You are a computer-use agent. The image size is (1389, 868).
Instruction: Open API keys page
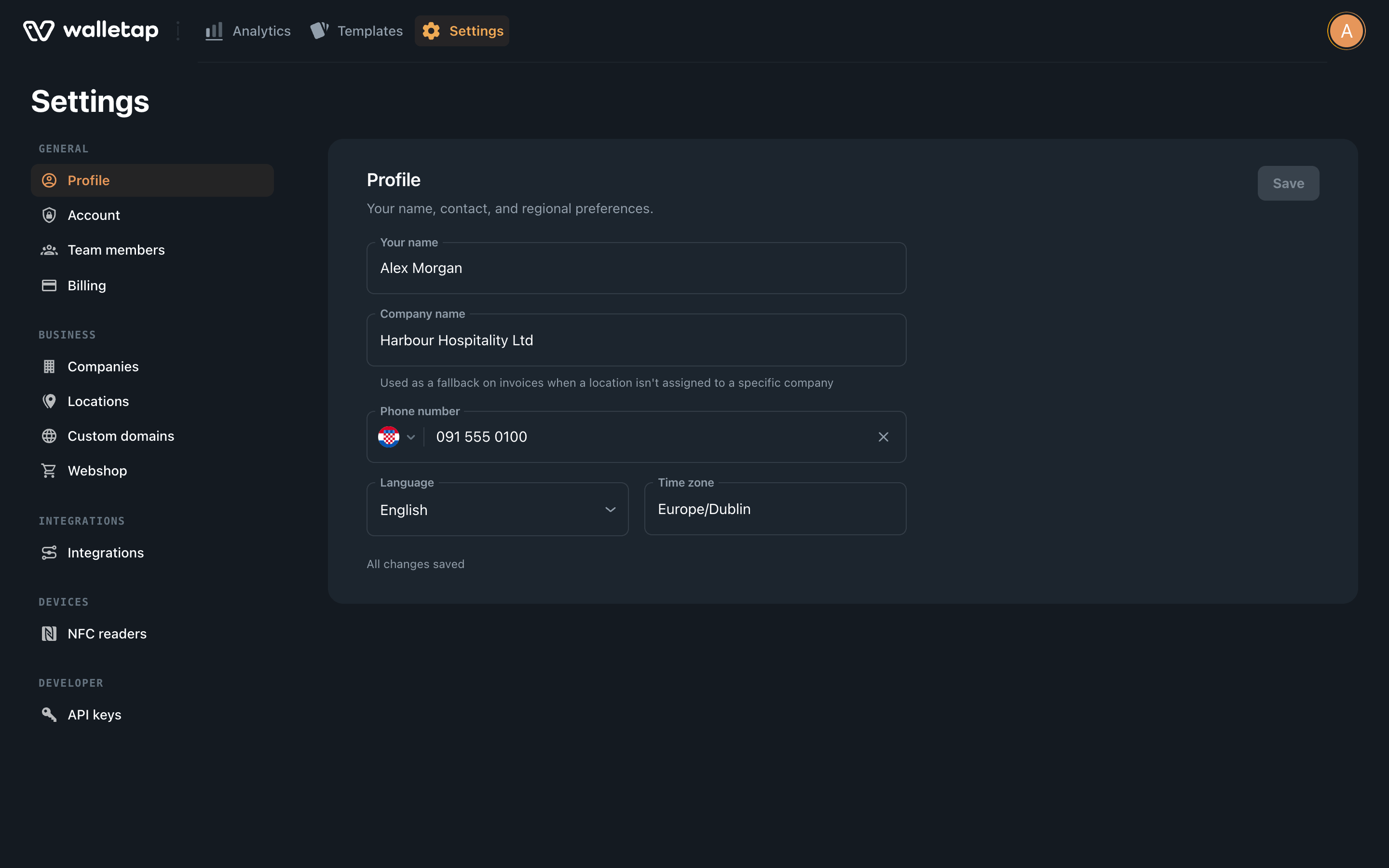(x=152, y=715)
